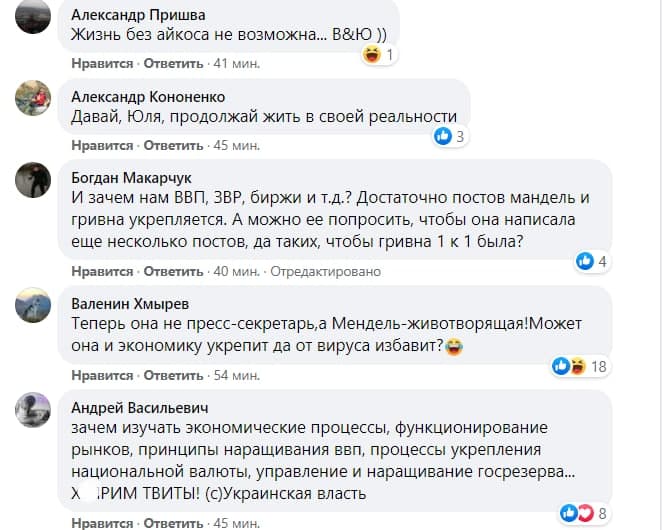
Task: Click Александр Кононенко's avatar picture
Action: click(34, 98)
